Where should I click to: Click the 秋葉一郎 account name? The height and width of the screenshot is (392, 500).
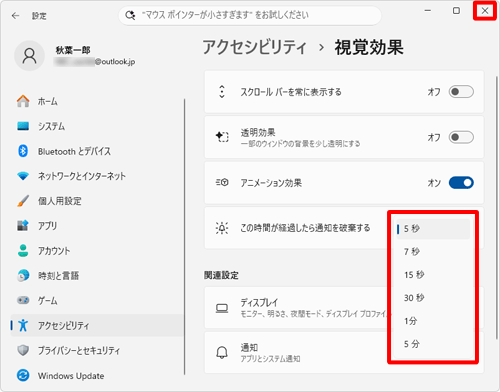[x=73, y=50]
